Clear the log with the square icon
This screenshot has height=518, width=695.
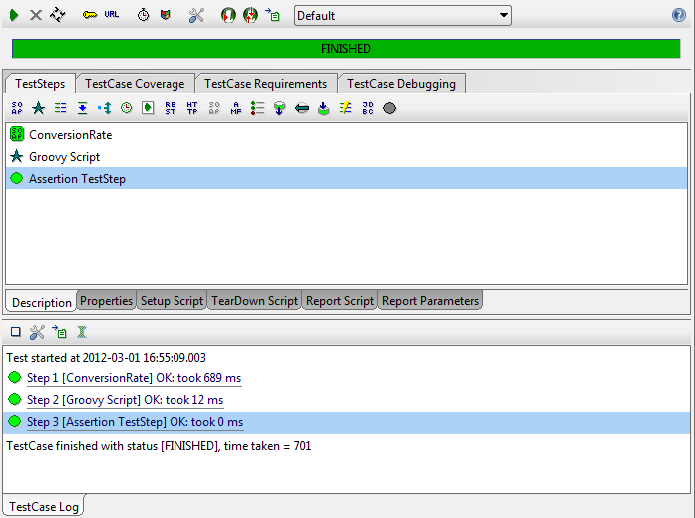(16, 331)
